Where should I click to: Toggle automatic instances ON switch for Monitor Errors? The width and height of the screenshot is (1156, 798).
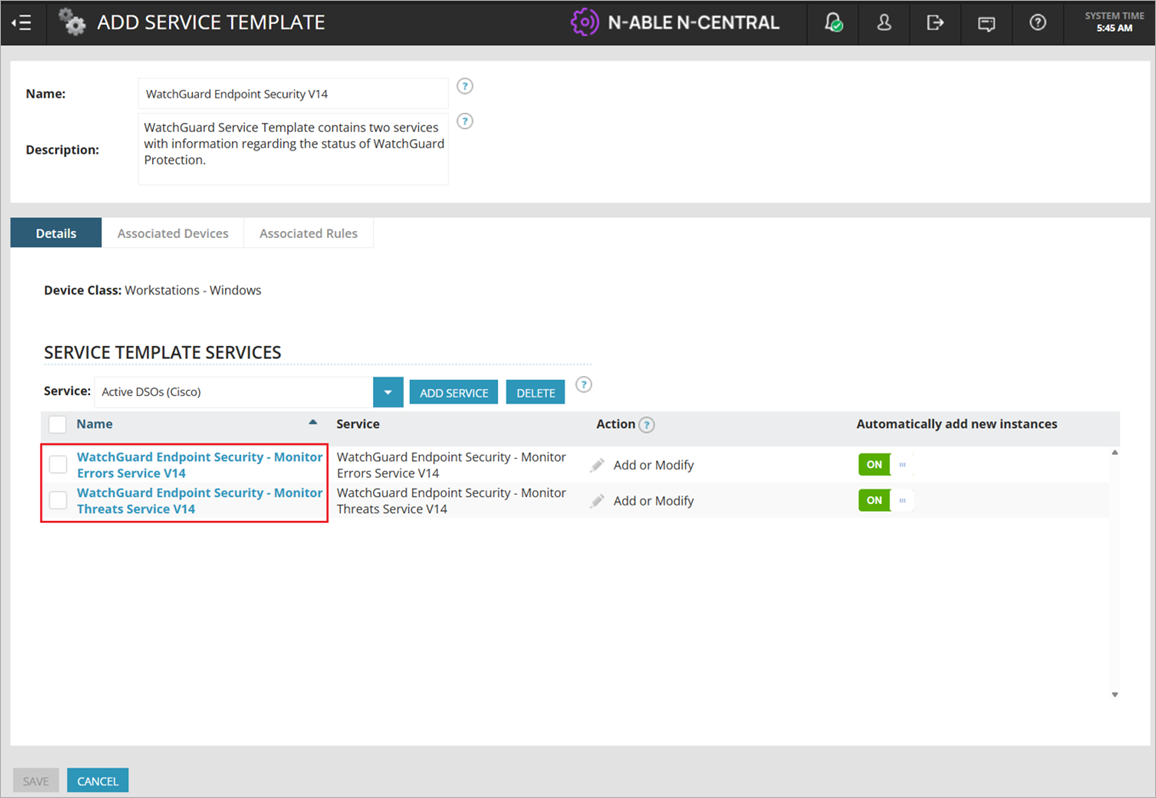click(873, 464)
